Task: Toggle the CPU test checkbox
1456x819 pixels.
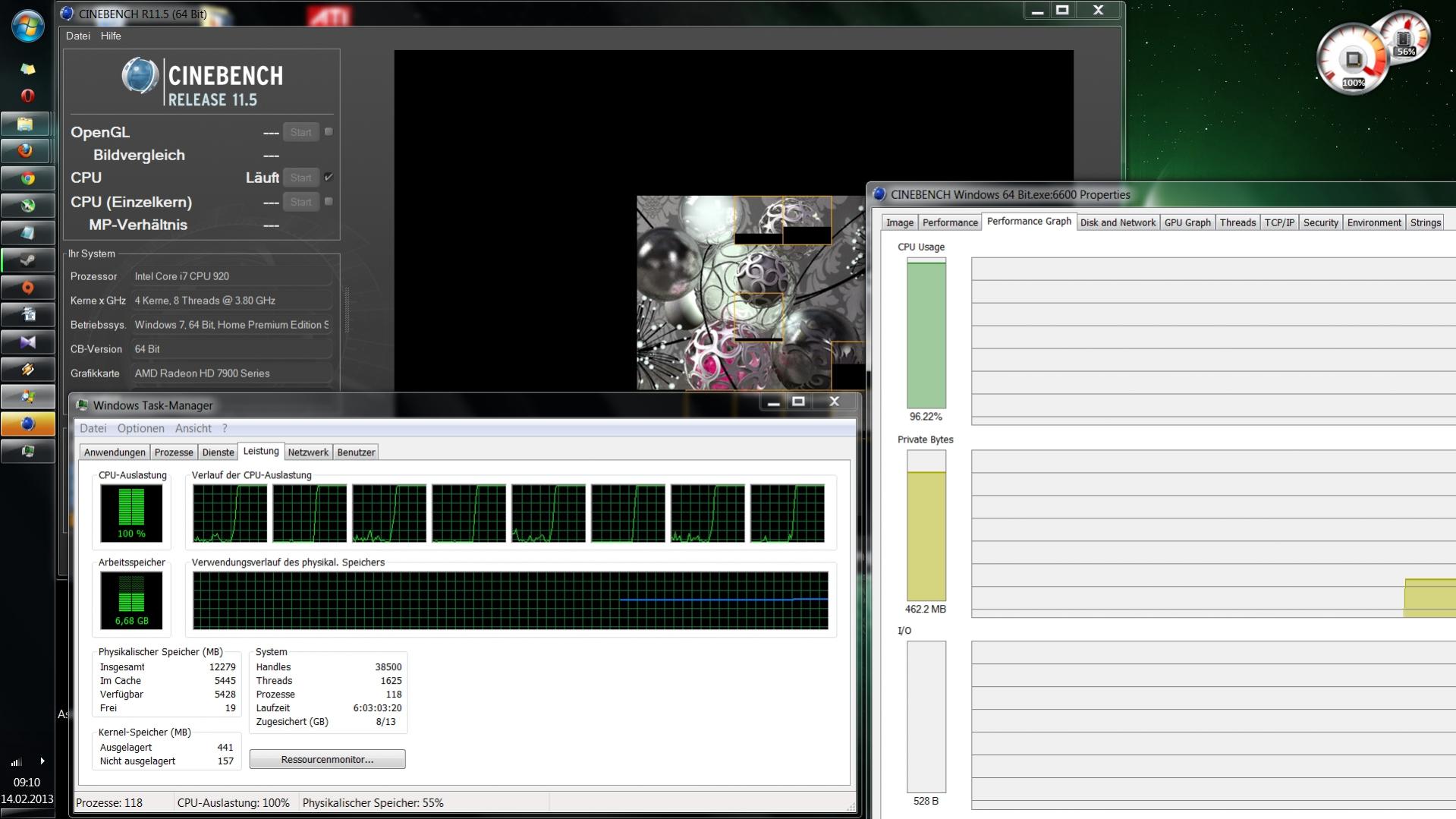Action: tap(329, 177)
